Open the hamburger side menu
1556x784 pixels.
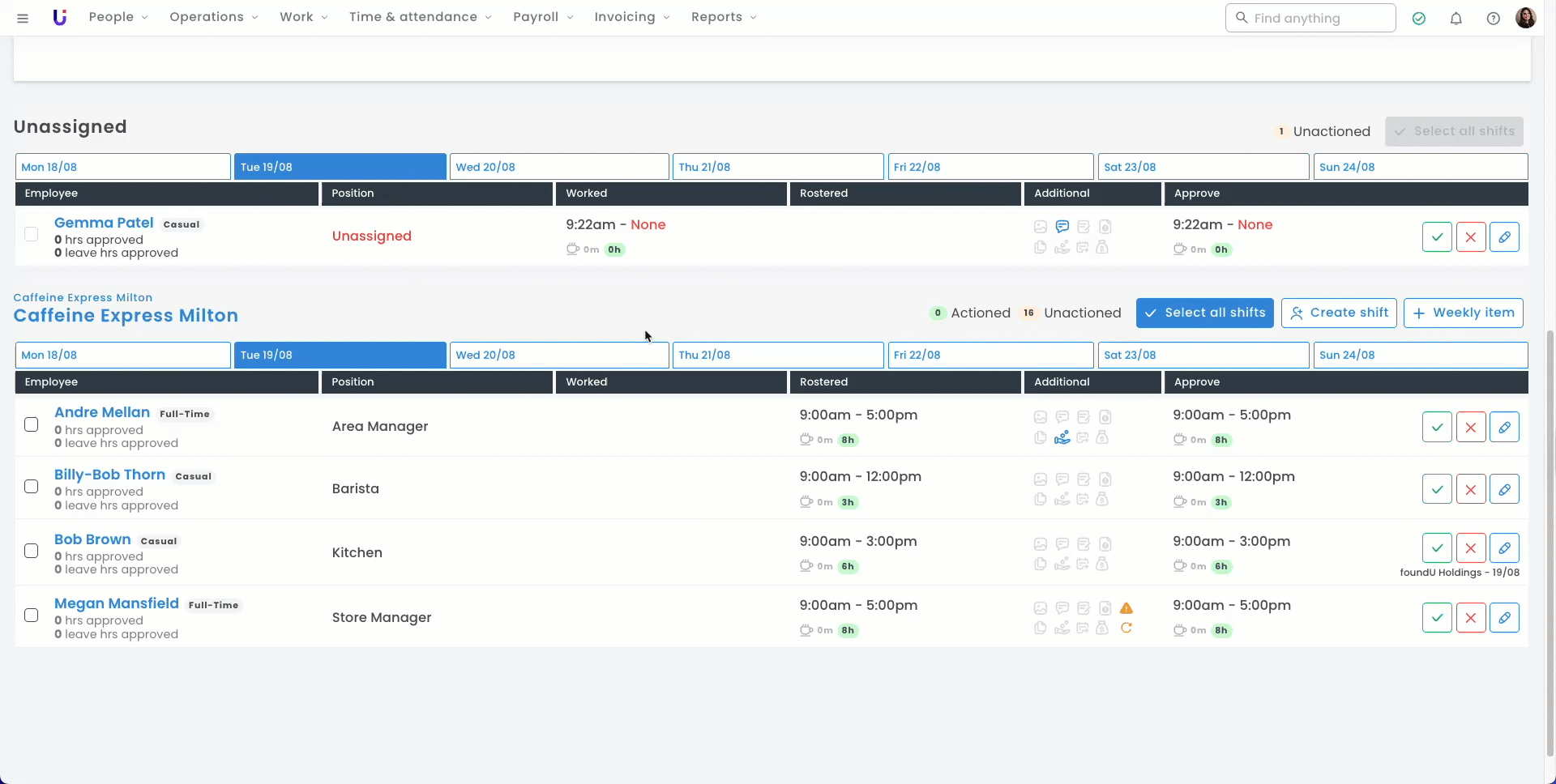point(23,18)
